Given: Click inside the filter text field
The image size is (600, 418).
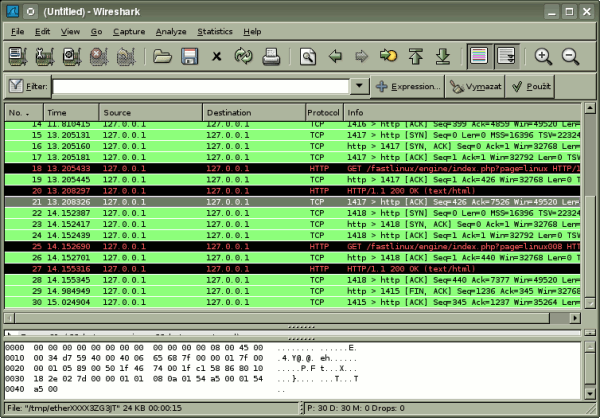Looking at the screenshot, I should click(x=201, y=87).
